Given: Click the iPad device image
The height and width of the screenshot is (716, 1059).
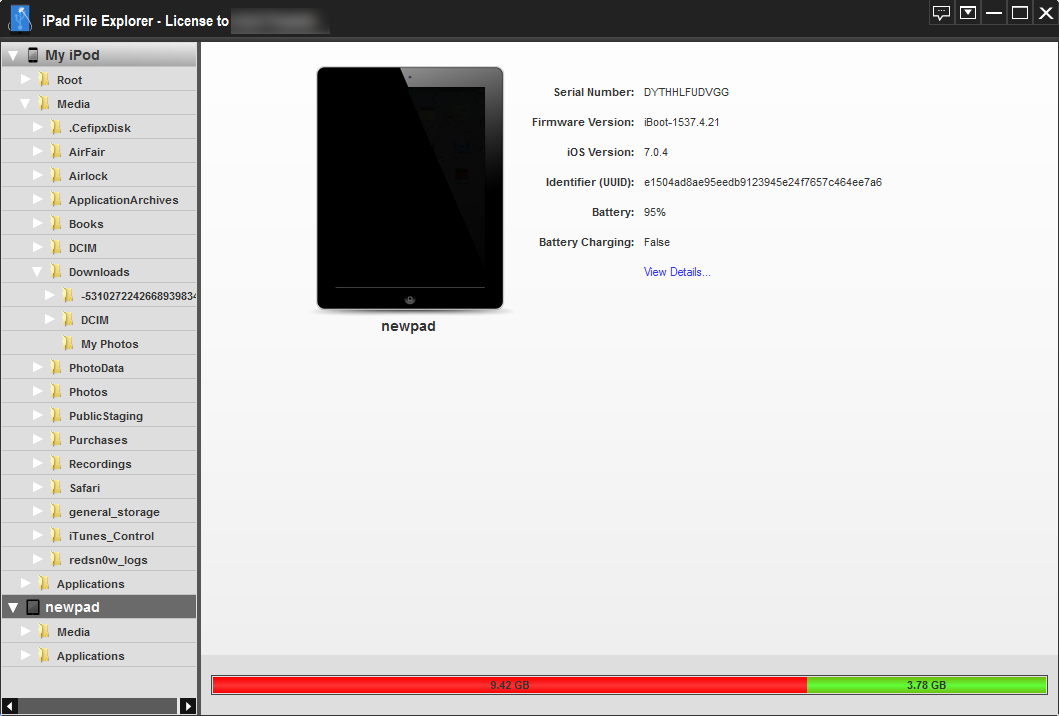Looking at the screenshot, I should 410,188.
